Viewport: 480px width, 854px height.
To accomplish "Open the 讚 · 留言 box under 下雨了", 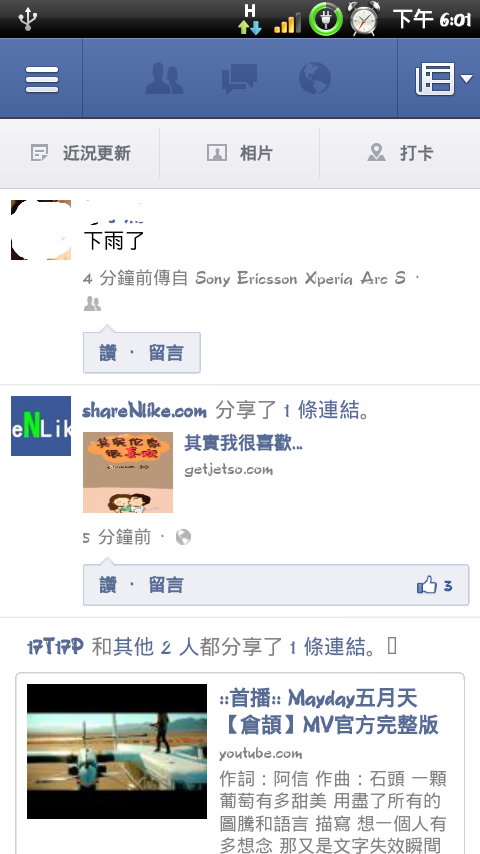I will pos(142,353).
